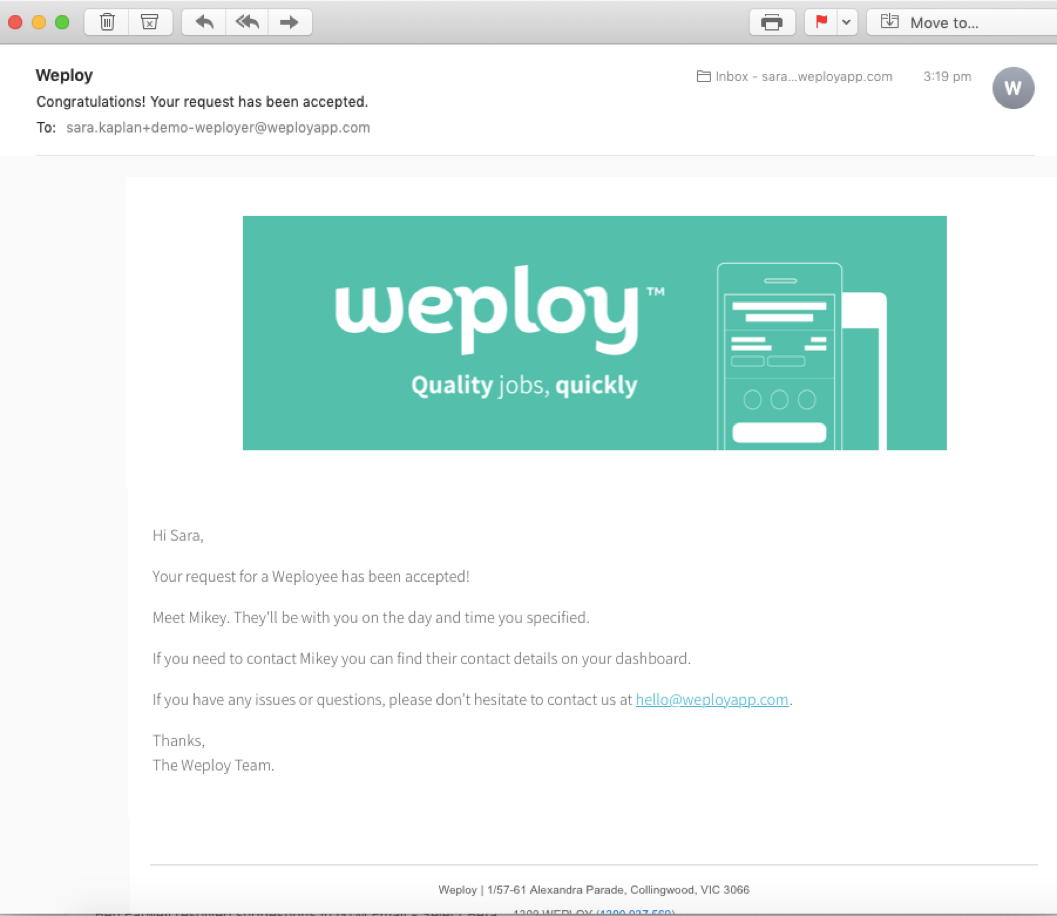Click the 'Meet Mikey' sentence
Screen dimensions: 1057x916
click(x=371, y=618)
